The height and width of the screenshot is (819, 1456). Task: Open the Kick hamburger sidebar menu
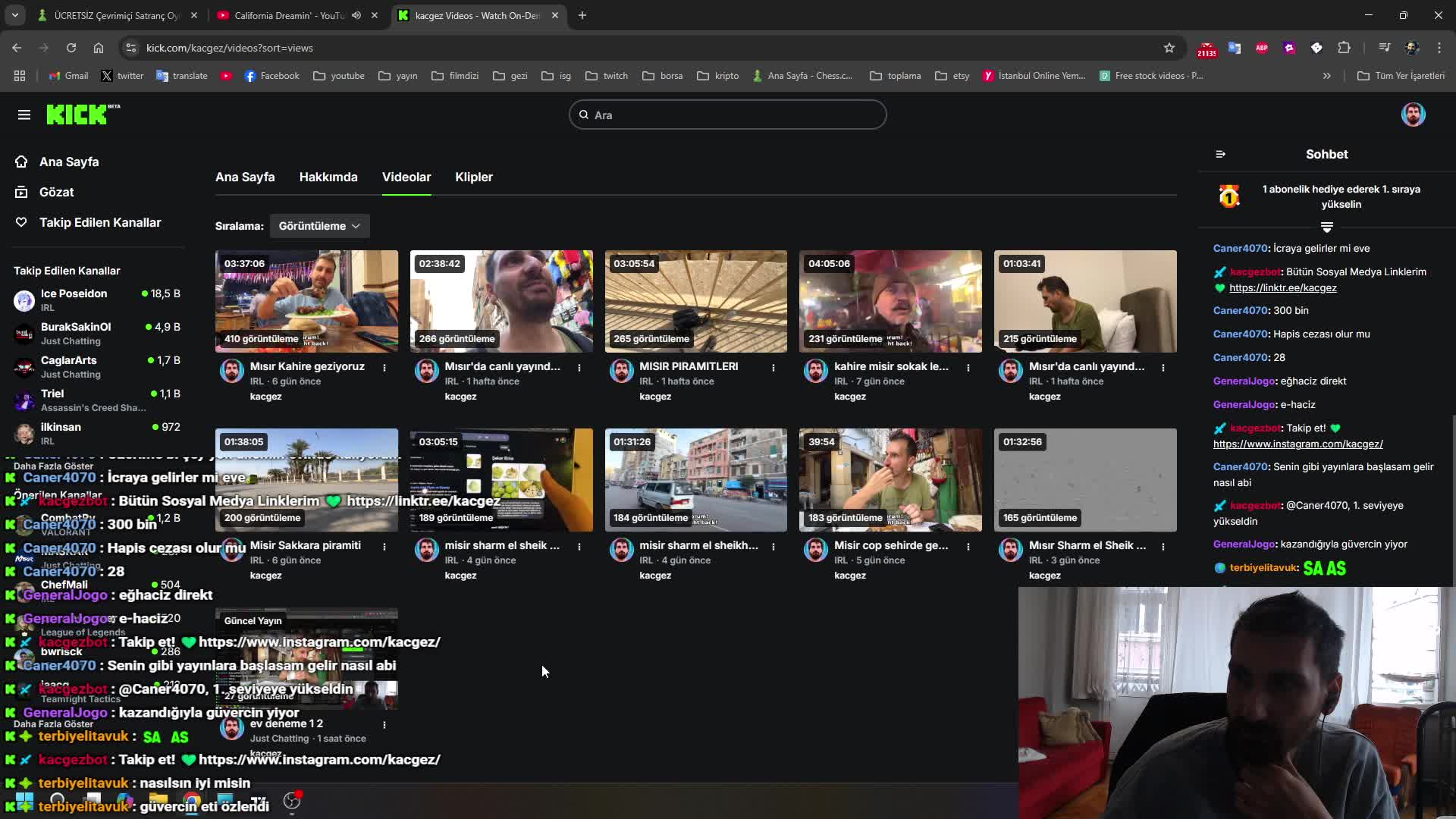coord(24,115)
